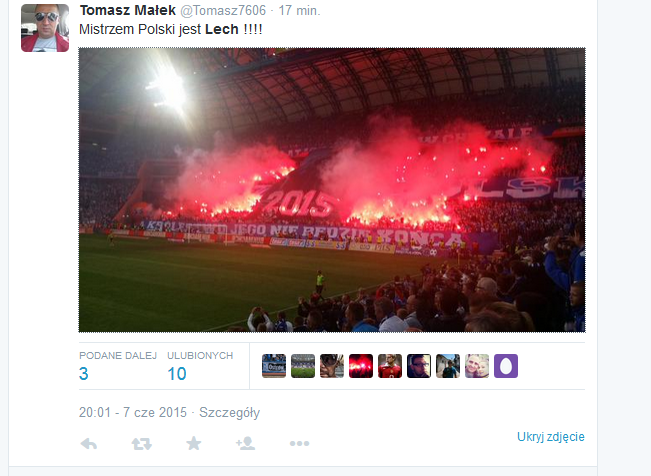Open the more options three-dots icon
This screenshot has width=651, height=476.
(299, 444)
